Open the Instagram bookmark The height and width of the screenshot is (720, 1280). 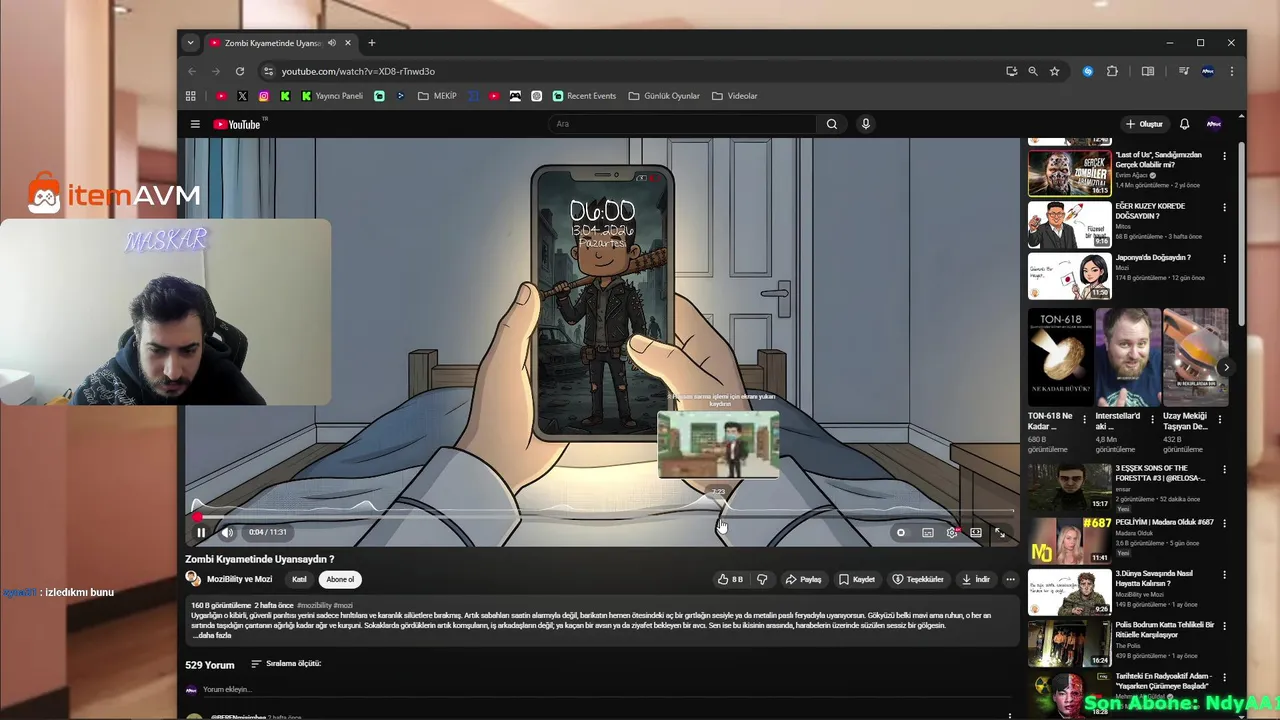264,96
